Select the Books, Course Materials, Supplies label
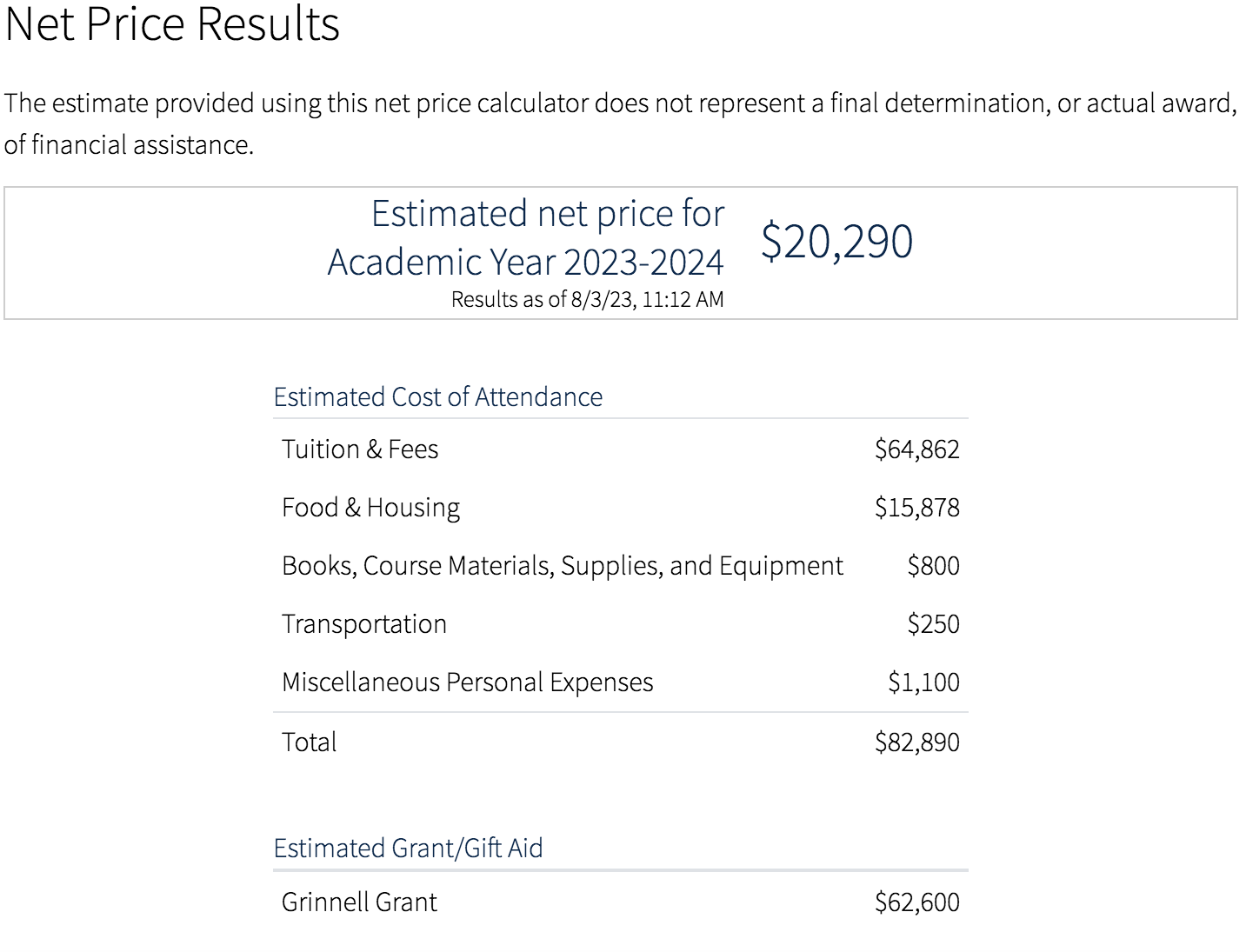Image resolution: width=1246 pixels, height=952 pixels. point(562,566)
